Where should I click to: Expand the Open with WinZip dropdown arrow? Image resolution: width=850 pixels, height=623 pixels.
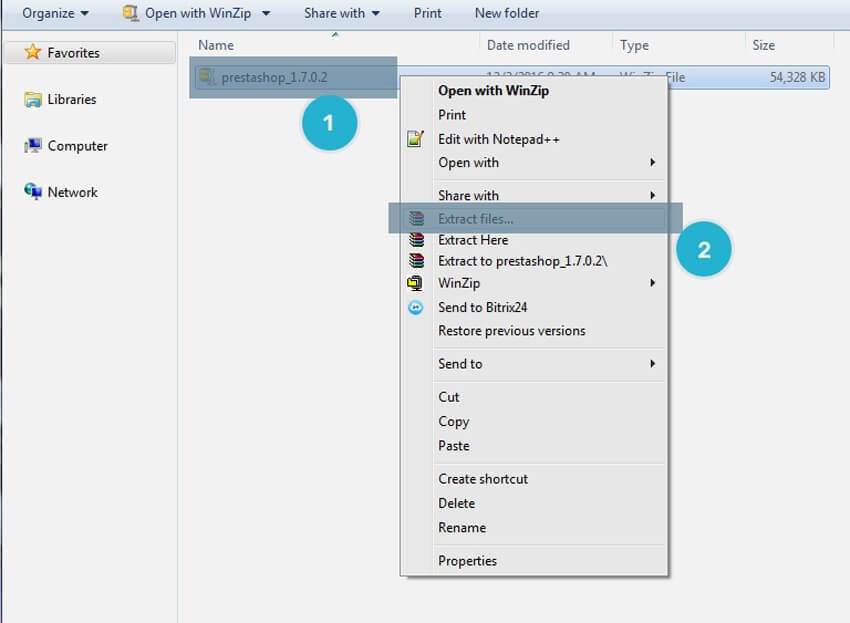pyautogui.click(x=266, y=13)
